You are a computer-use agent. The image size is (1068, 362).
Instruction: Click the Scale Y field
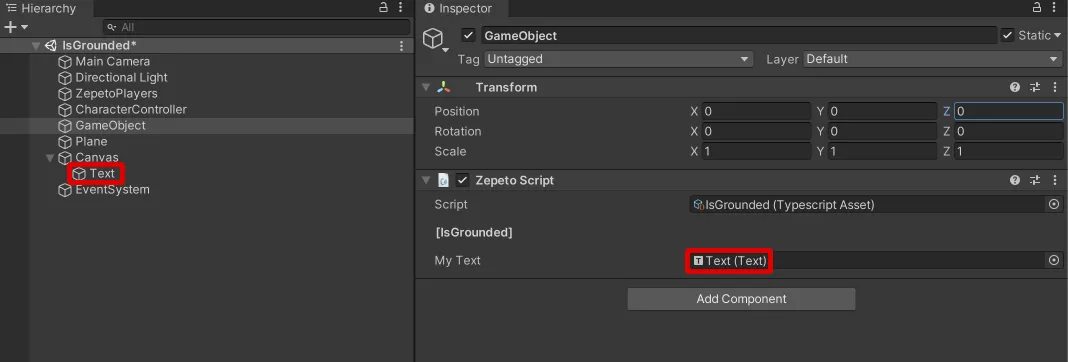click(882, 151)
